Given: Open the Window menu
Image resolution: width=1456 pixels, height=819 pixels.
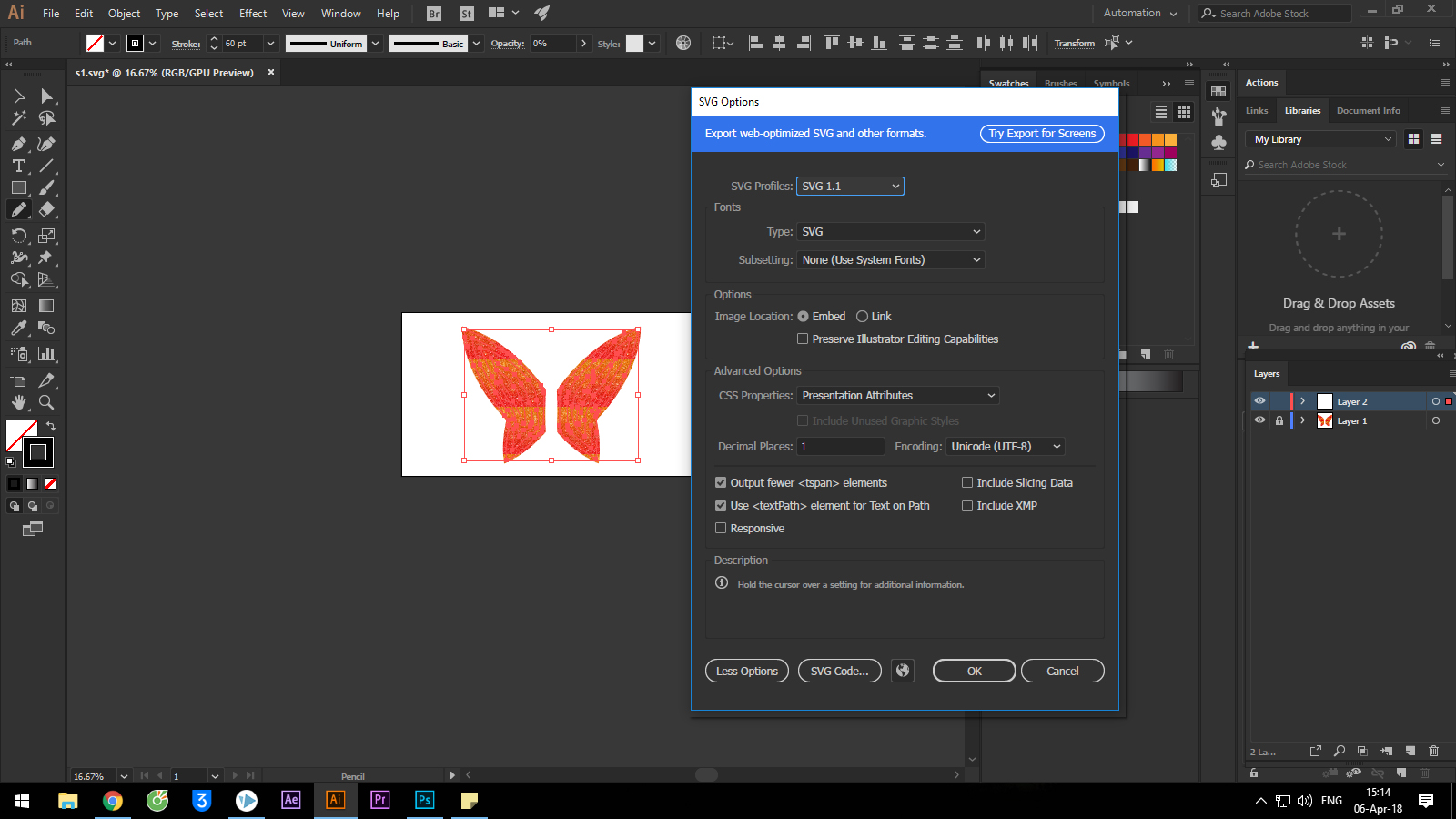Looking at the screenshot, I should 341,14.
